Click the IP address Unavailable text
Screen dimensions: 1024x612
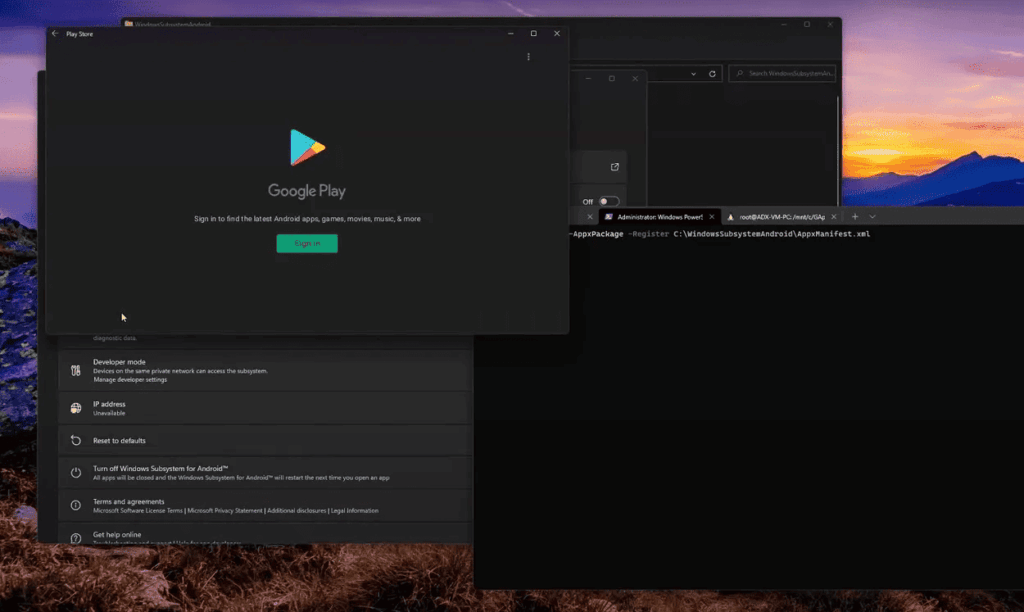(x=109, y=413)
